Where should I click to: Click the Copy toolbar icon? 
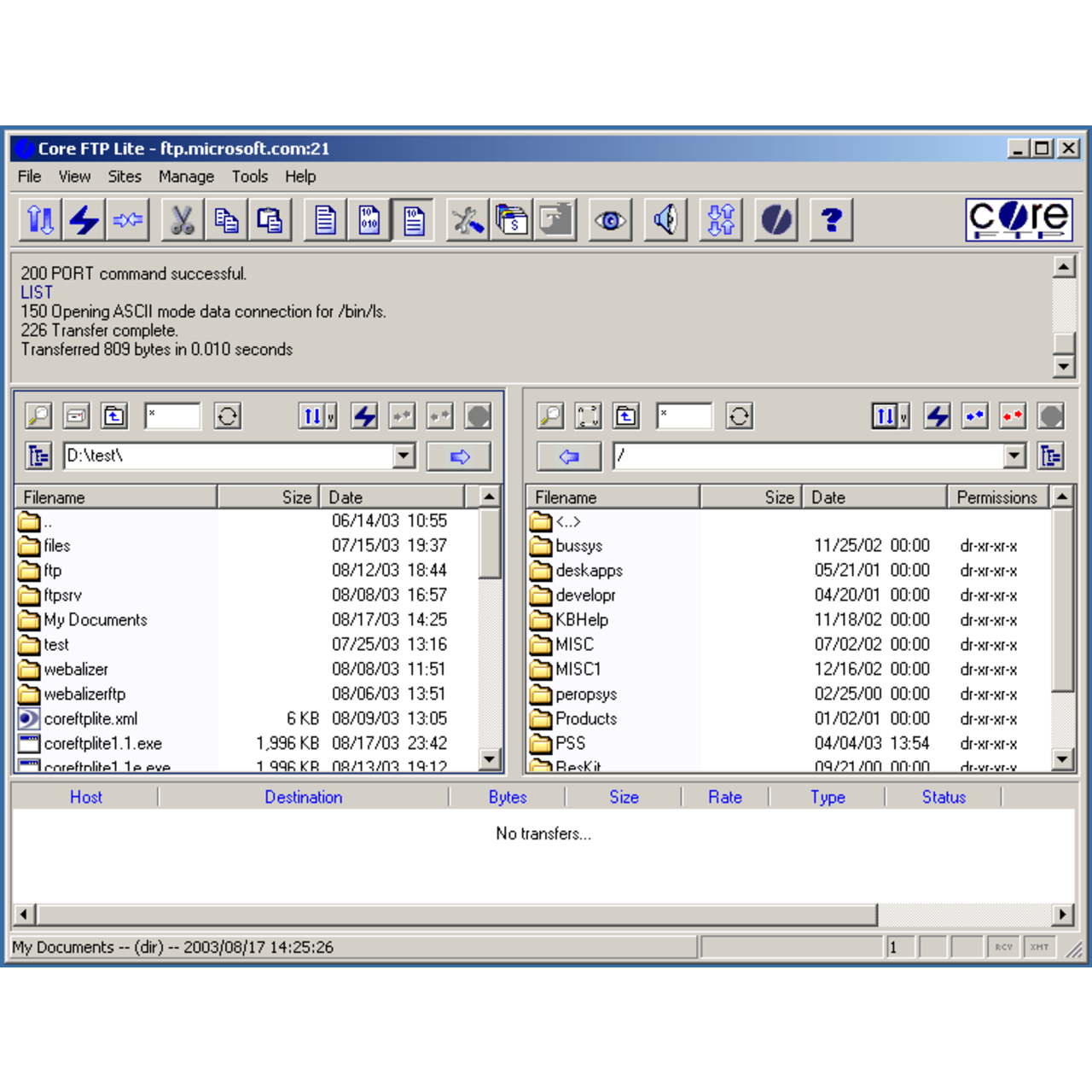226,220
